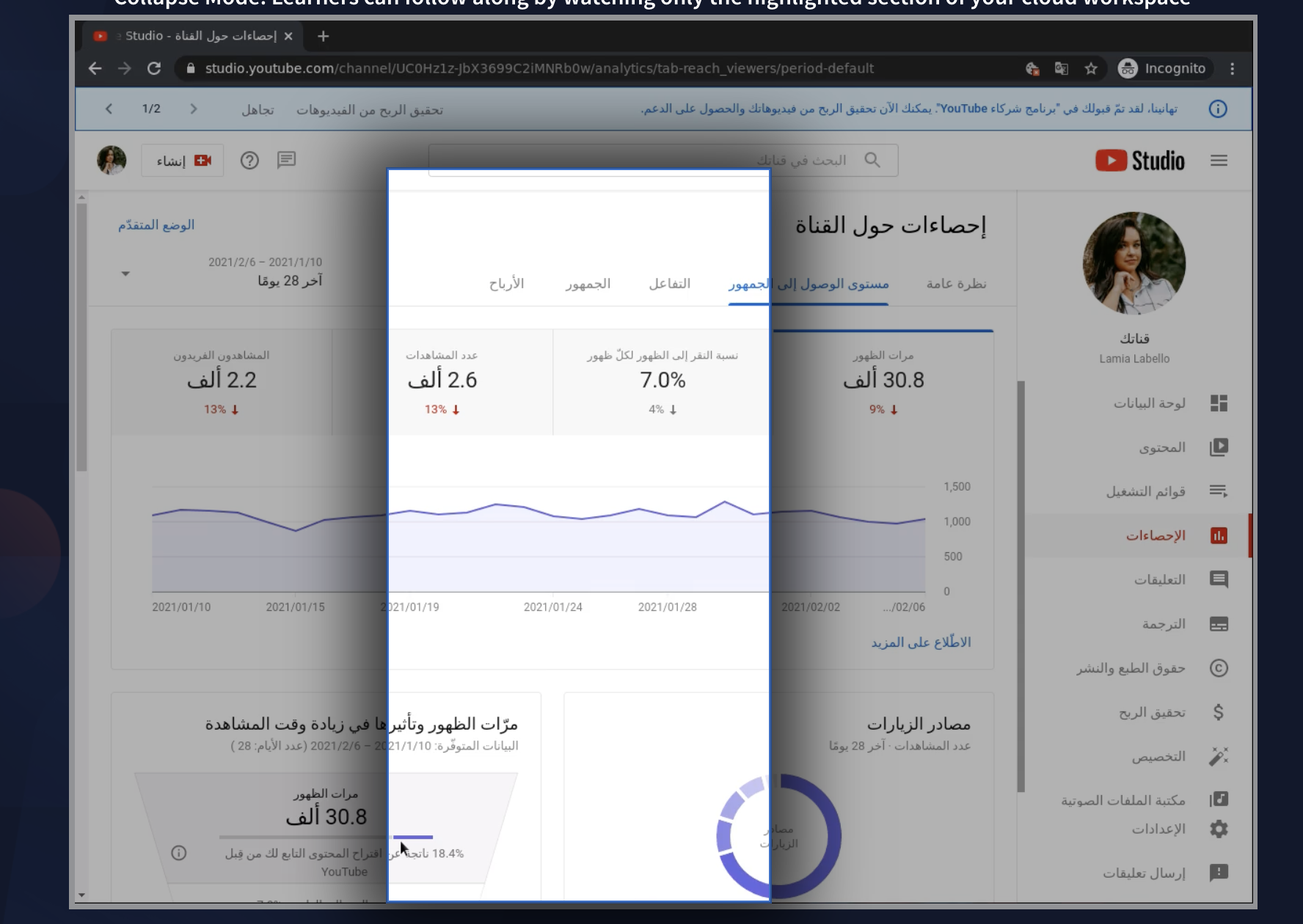Select Reach tab (مستوى الوصول إلى الجمهور)
Screen dimensions: 1303x924
[x=809, y=284]
